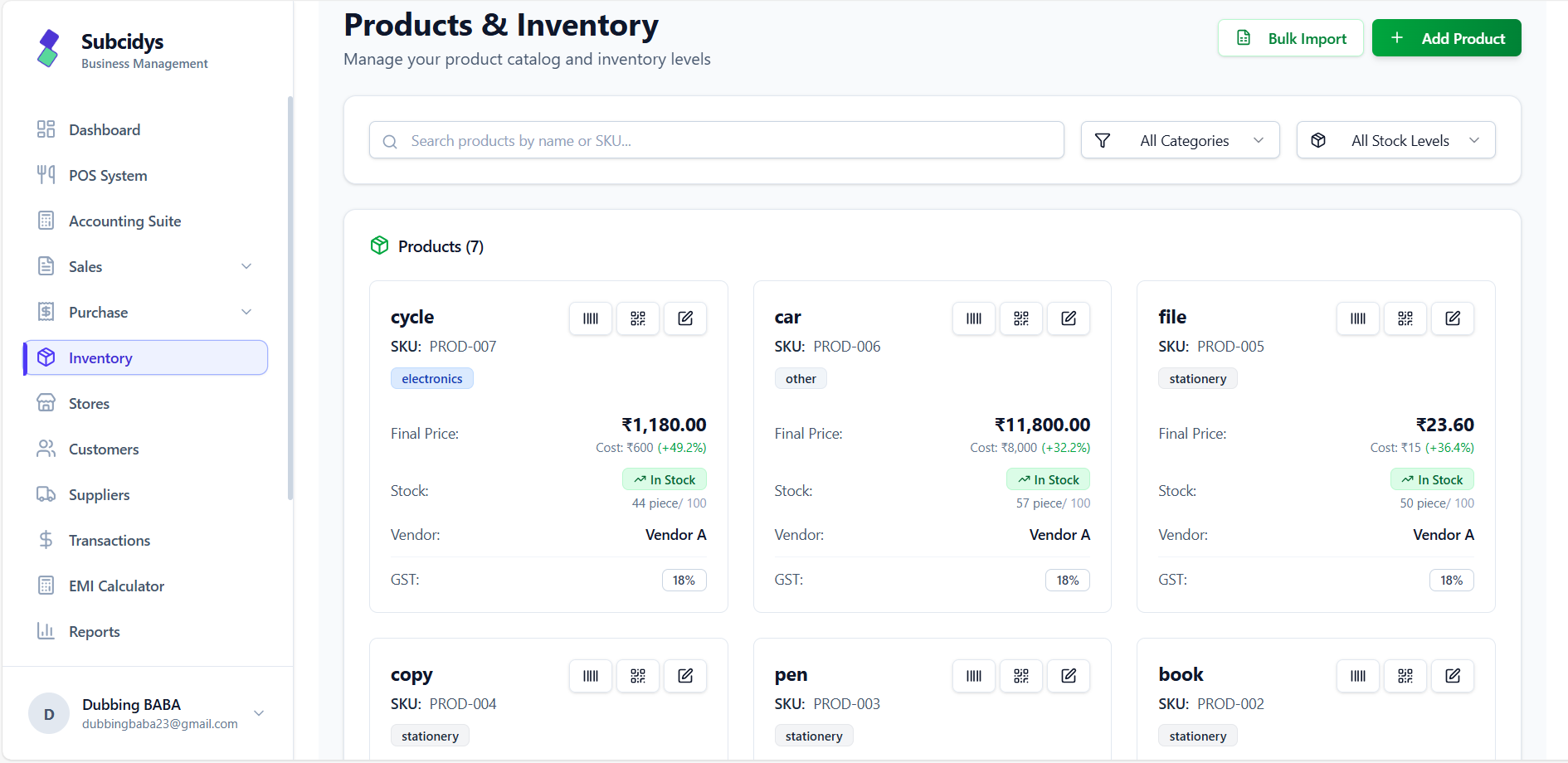Image resolution: width=1568 pixels, height=763 pixels.
Task: Click the Products cube icon
Action: [379, 245]
